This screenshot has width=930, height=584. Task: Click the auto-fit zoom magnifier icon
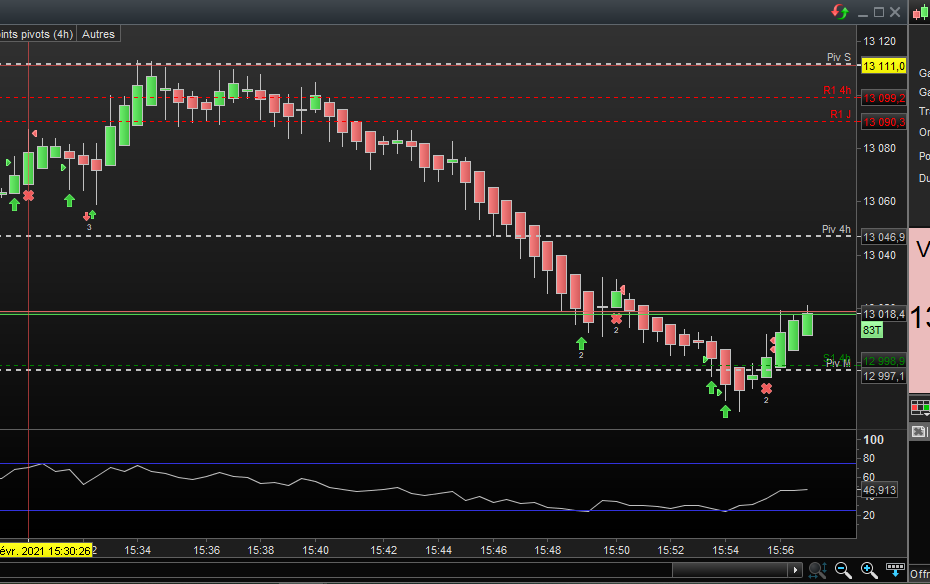click(817, 570)
